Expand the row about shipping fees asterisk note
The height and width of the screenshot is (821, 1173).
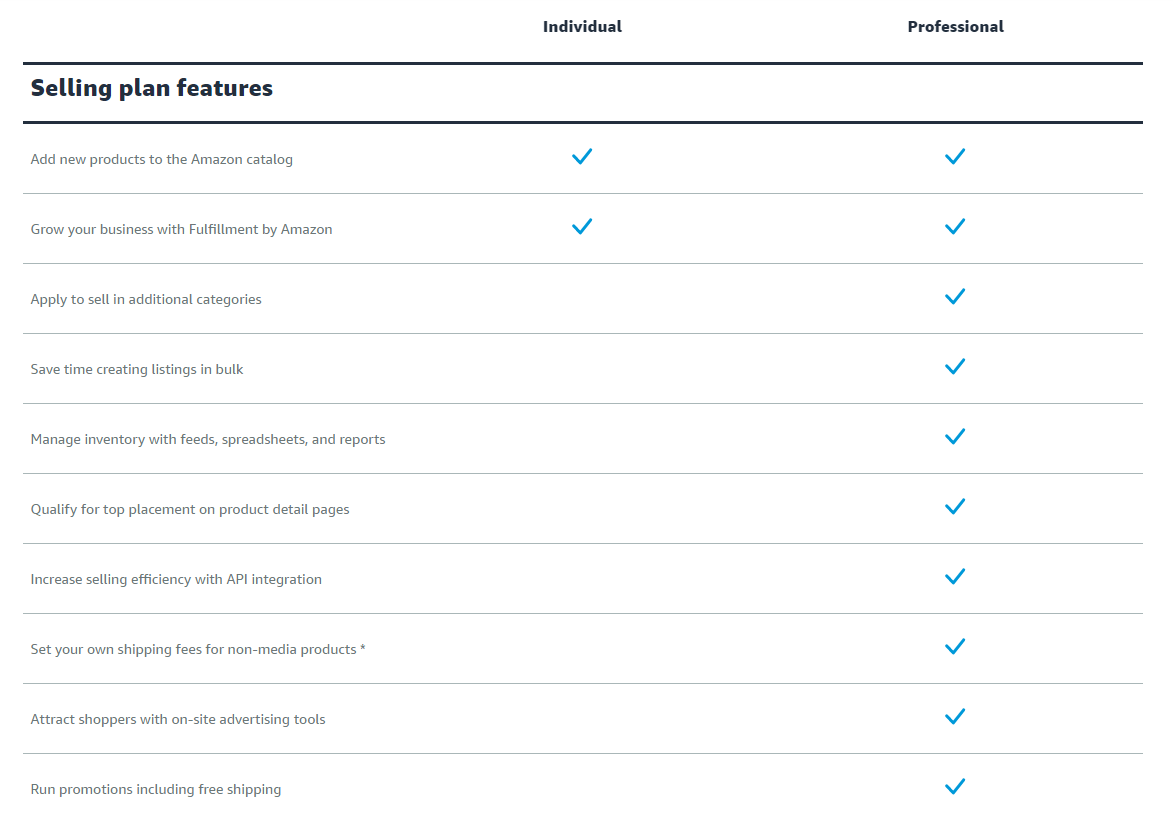point(197,649)
